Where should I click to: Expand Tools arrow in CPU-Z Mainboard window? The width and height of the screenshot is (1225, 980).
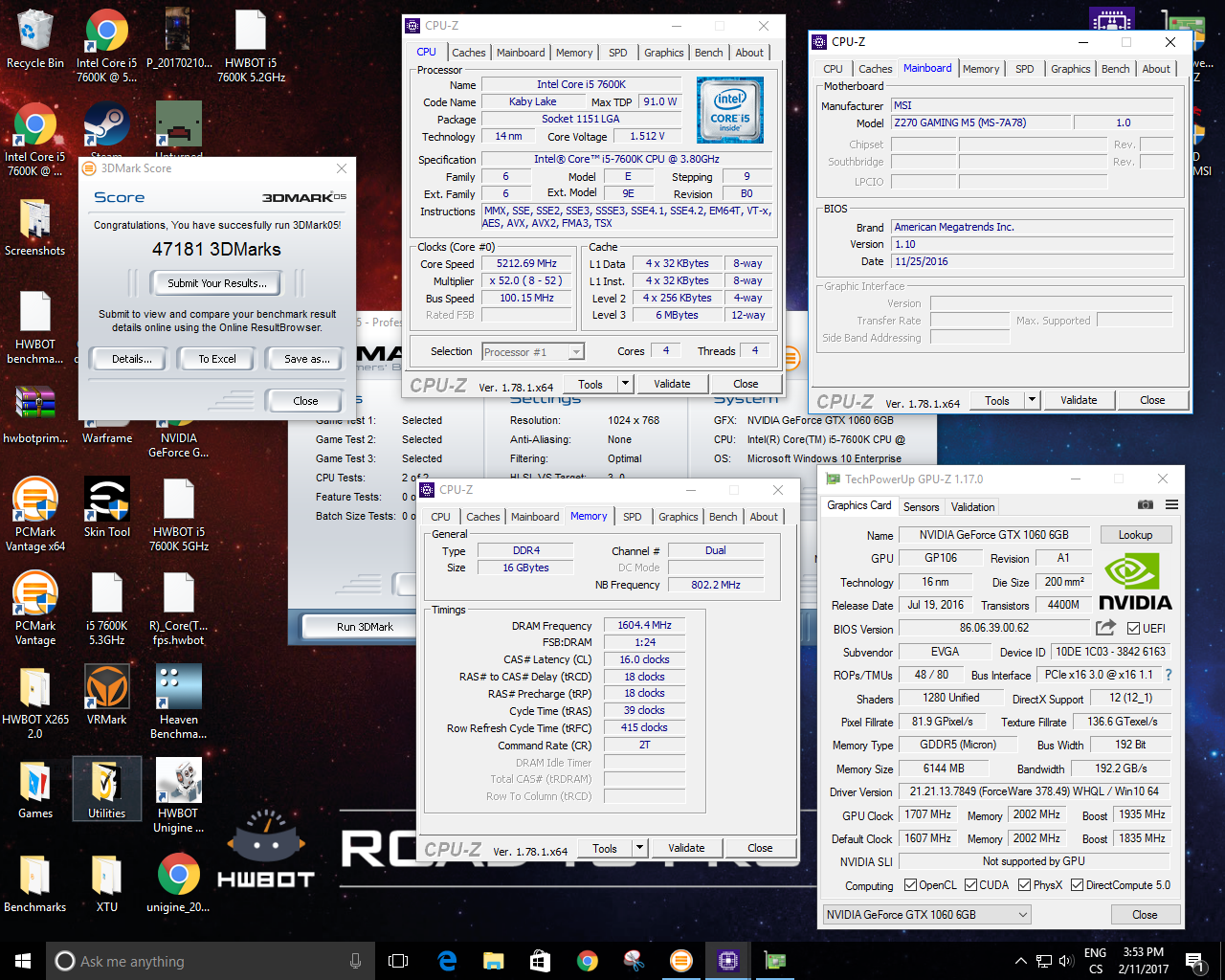1032,400
